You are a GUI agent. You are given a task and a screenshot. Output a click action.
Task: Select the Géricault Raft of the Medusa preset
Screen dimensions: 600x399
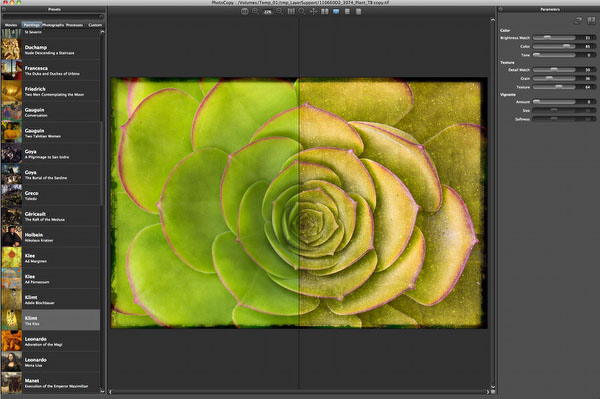(x=50, y=216)
